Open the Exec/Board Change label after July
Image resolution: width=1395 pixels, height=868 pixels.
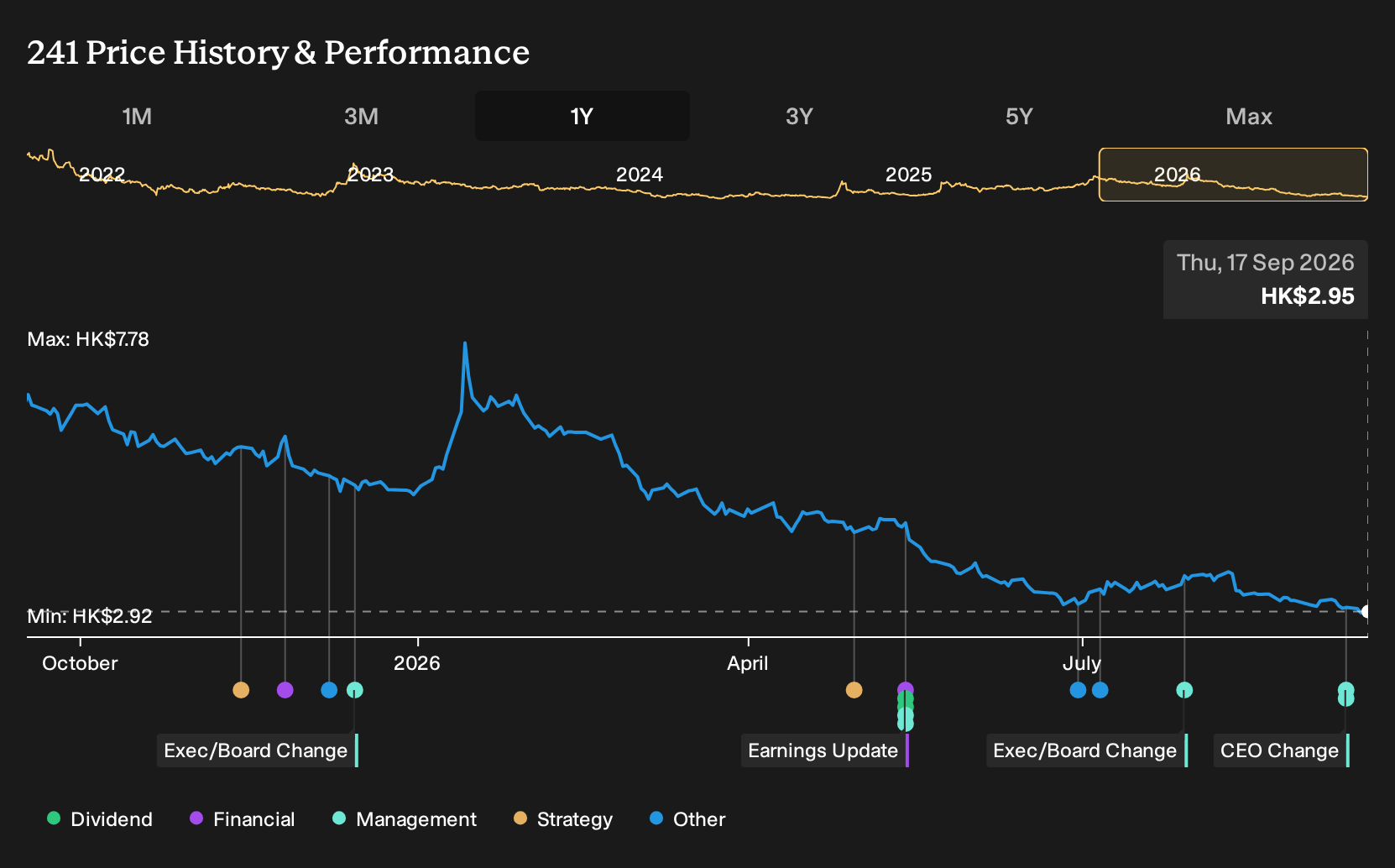(x=1087, y=750)
